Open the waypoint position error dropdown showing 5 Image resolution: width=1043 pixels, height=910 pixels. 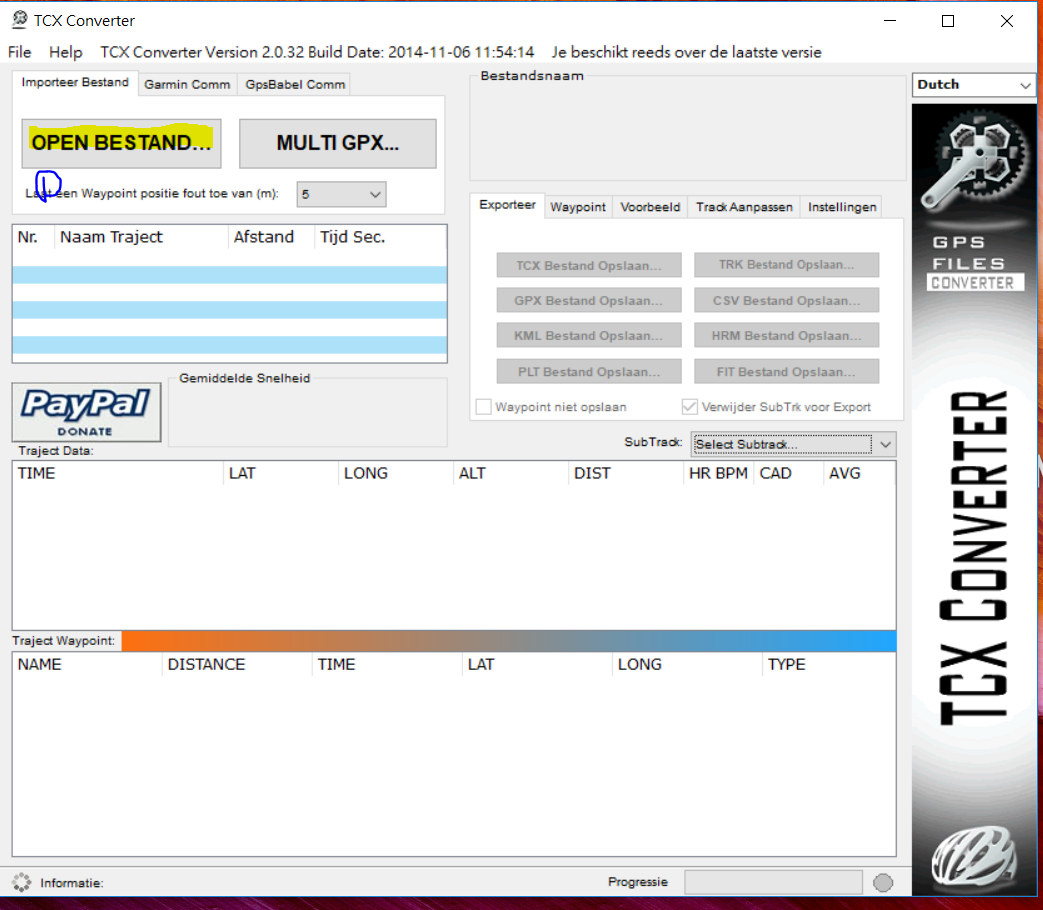point(341,194)
